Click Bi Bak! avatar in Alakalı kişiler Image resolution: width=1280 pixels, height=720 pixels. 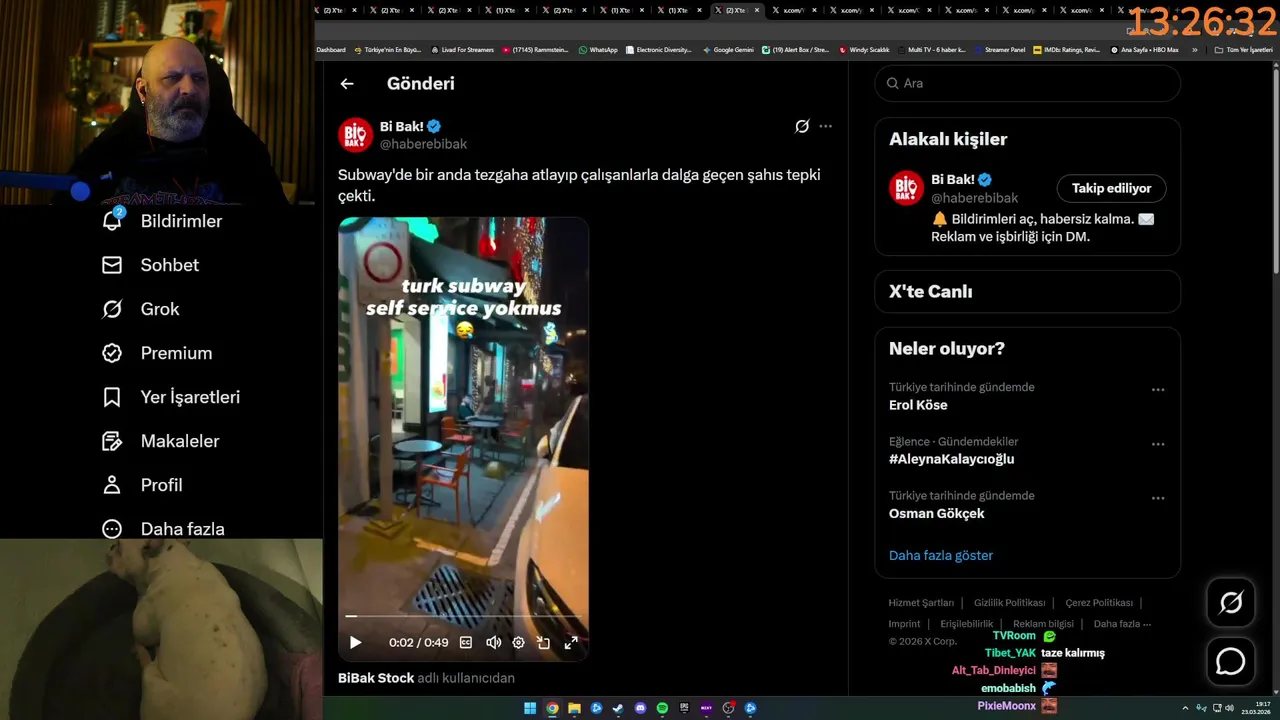906,188
